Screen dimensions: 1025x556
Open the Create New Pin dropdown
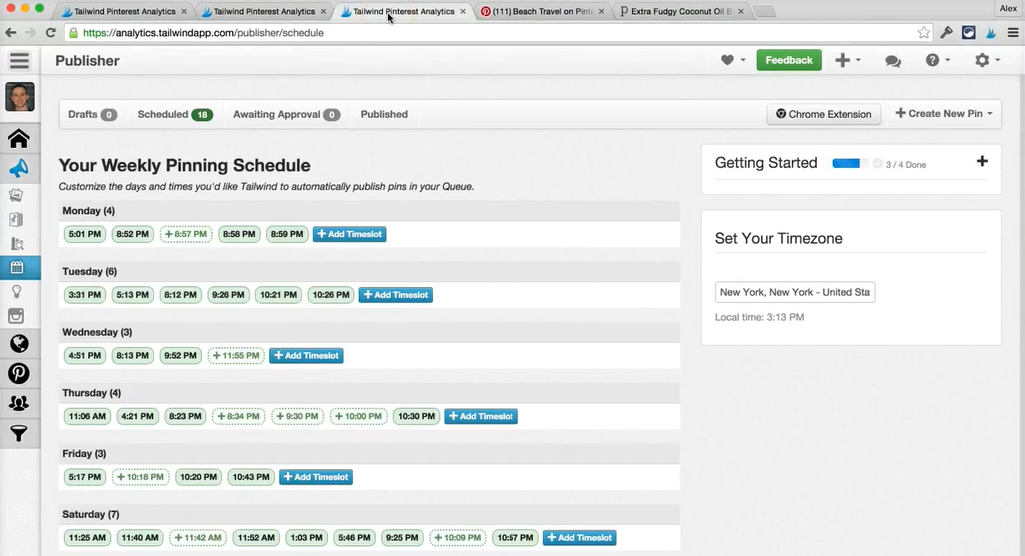coord(943,114)
